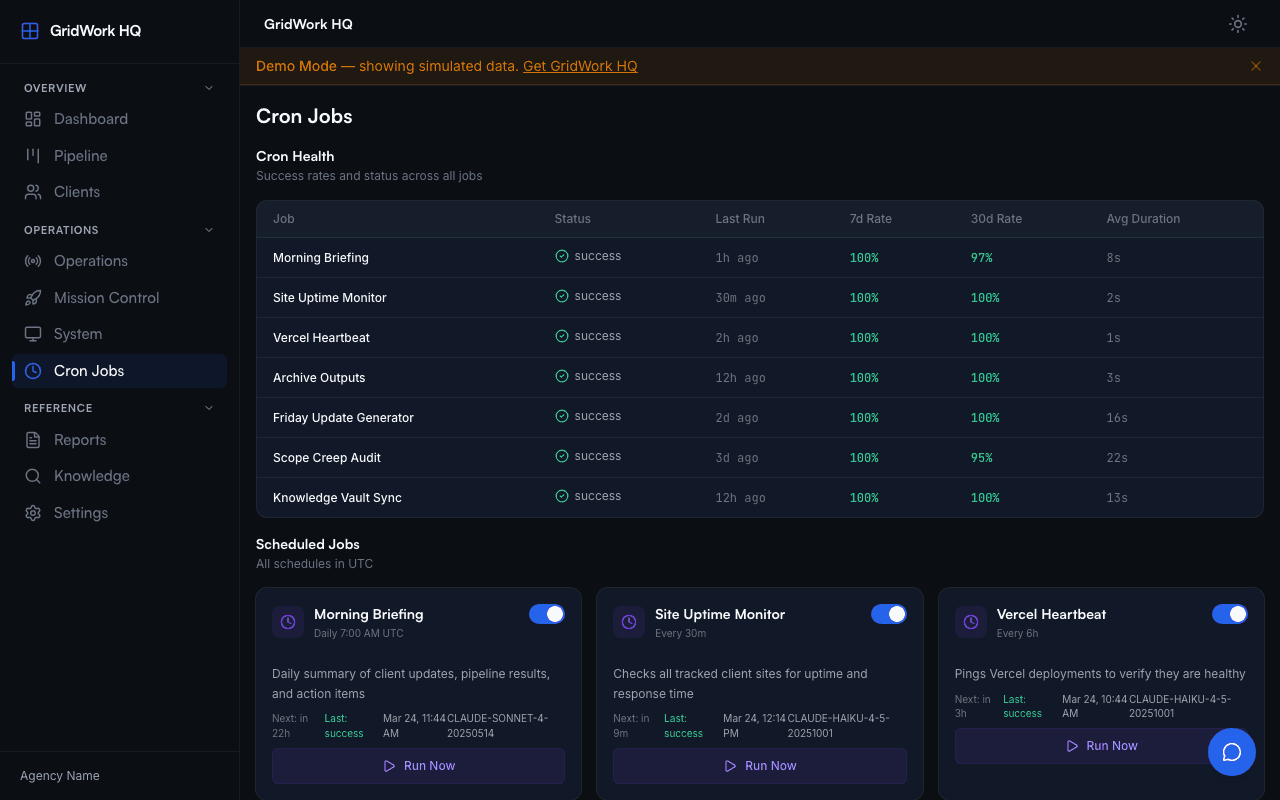Disable the Vercel Heartbeat toggle
1280x800 pixels.
(x=1230, y=614)
